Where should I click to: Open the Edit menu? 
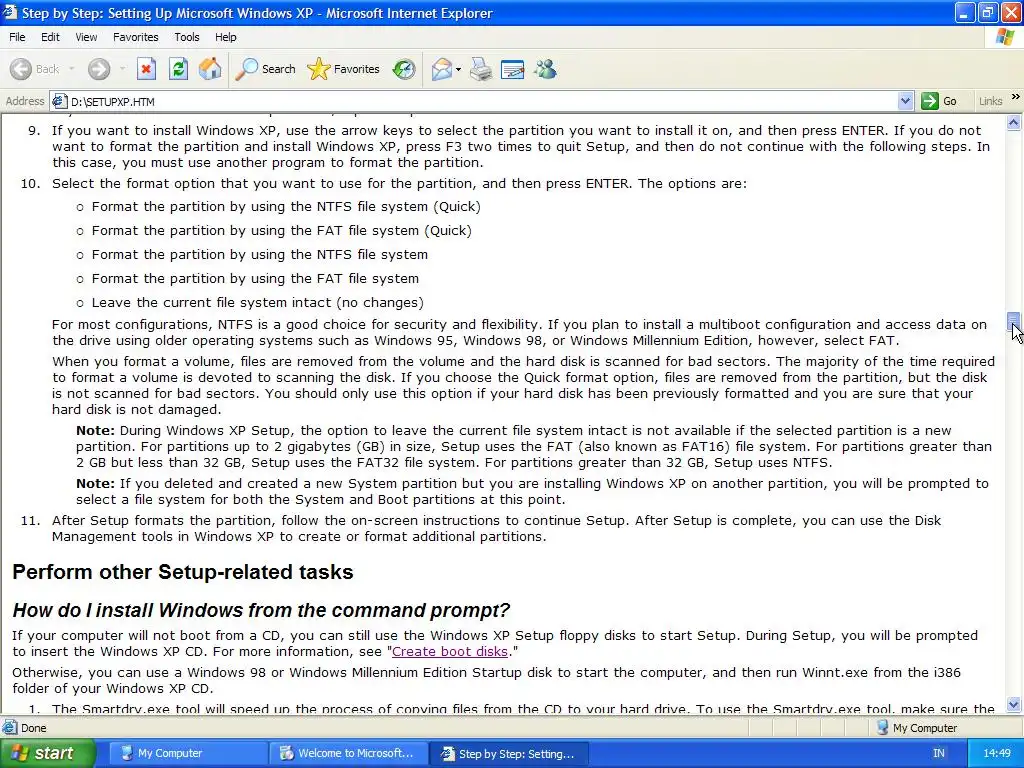coord(50,37)
